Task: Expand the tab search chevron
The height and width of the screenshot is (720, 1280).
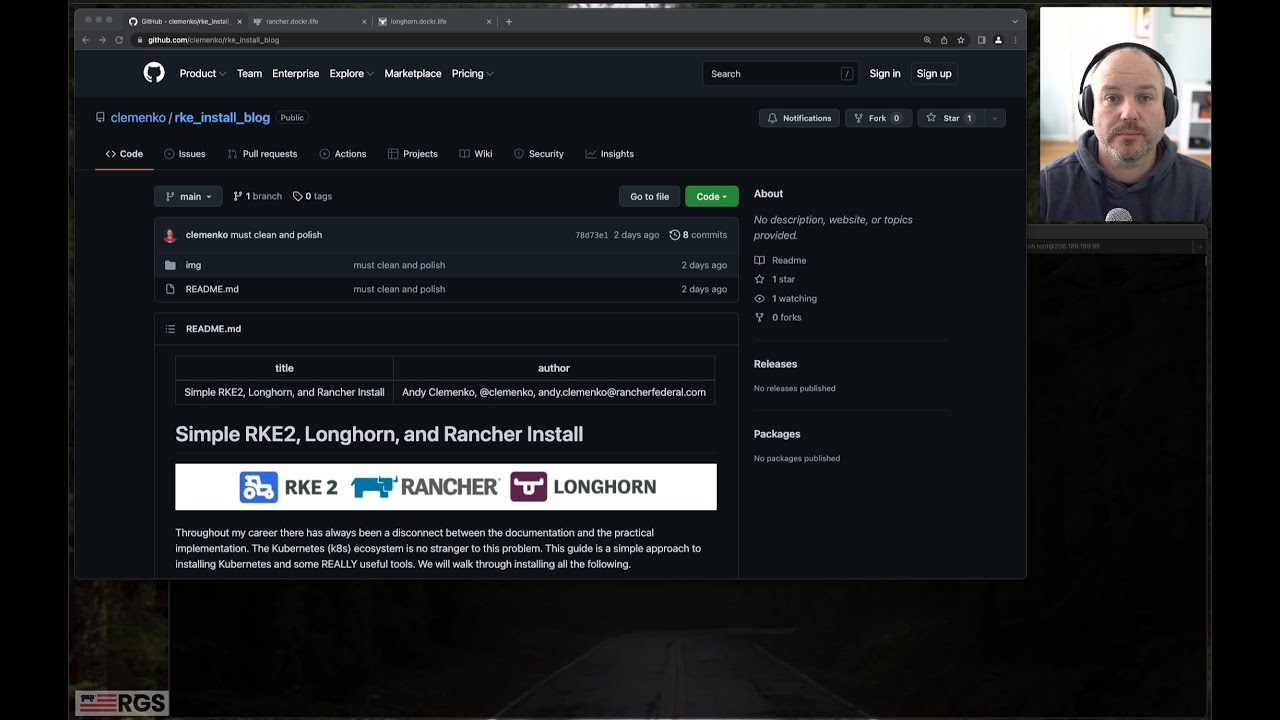Action: point(1015,21)
